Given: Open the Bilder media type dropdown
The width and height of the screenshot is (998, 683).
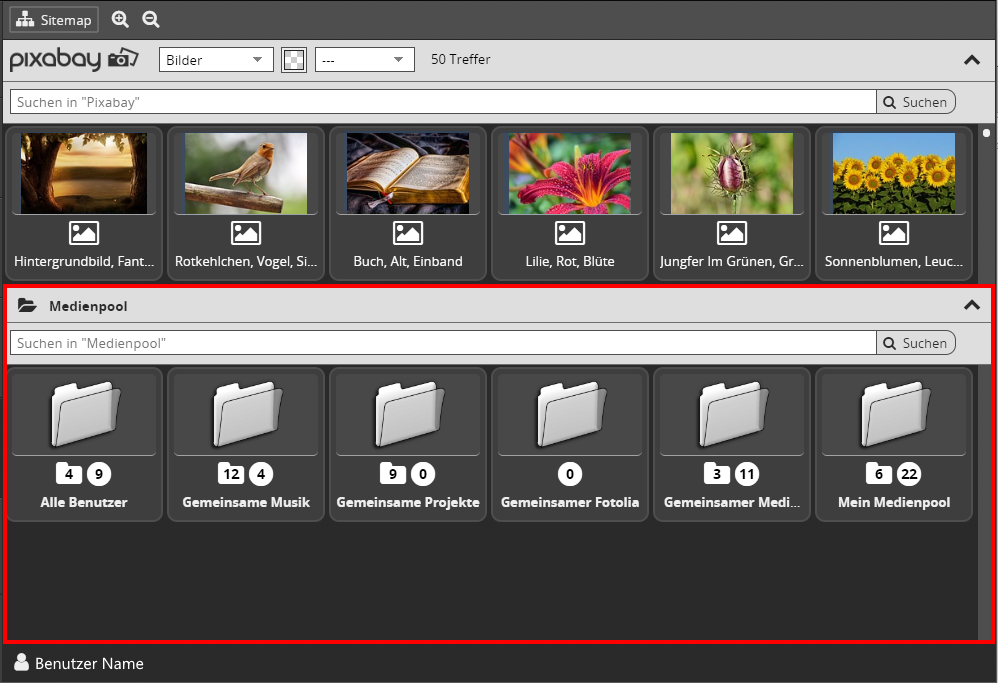Looking at the screenshot, I should 216,60.
